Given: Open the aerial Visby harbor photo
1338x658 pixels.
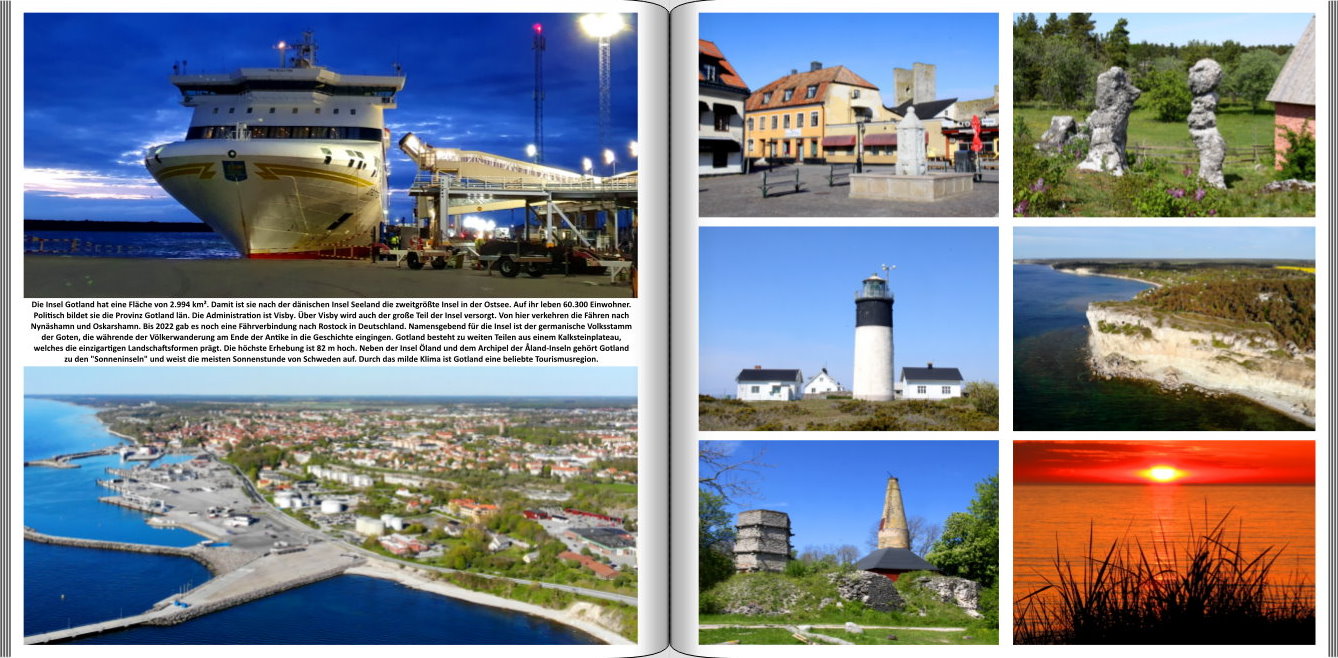Looking at the screenshot, I should tap(330, 505).
